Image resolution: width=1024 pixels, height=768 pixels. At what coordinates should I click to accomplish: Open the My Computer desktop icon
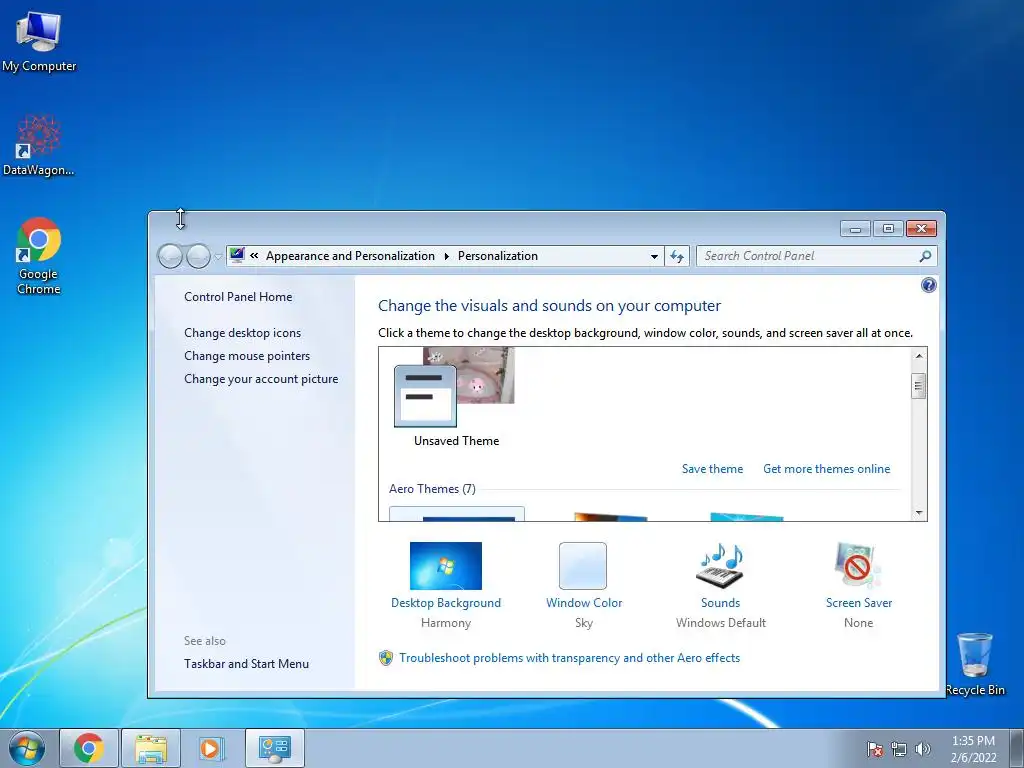click(39, 40)
